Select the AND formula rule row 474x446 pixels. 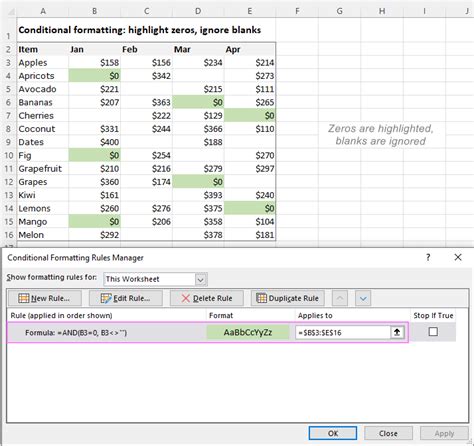pos(208,332)
